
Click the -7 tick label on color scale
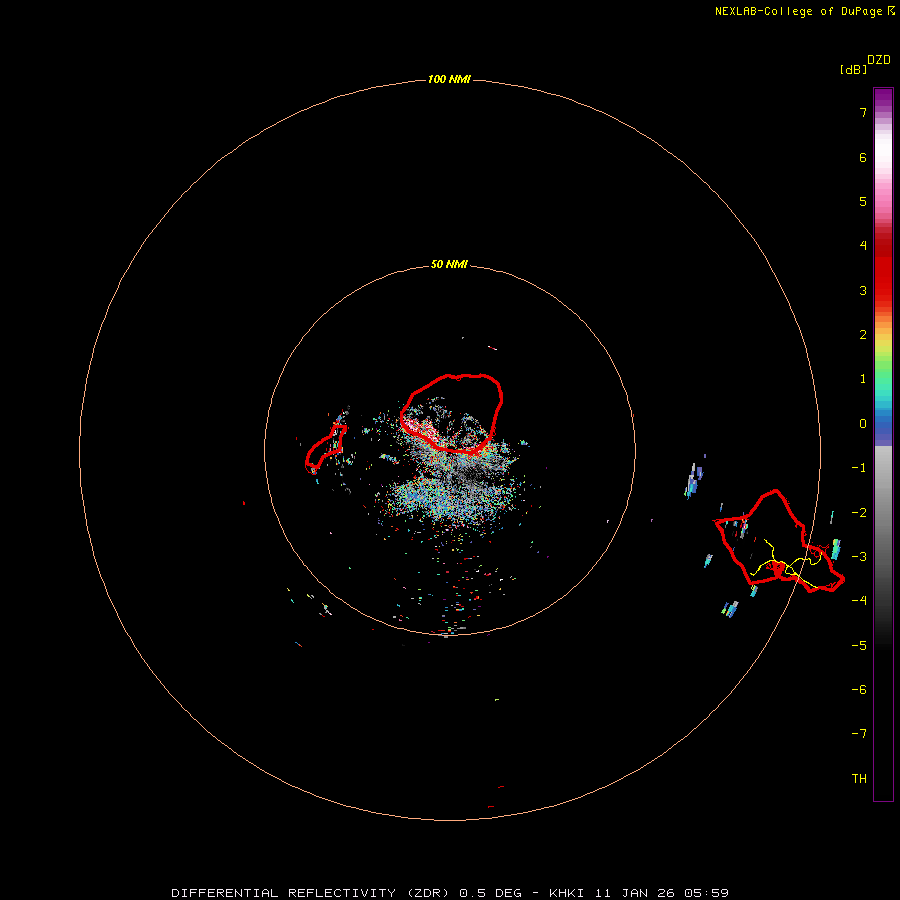click(x=859, y=734)
